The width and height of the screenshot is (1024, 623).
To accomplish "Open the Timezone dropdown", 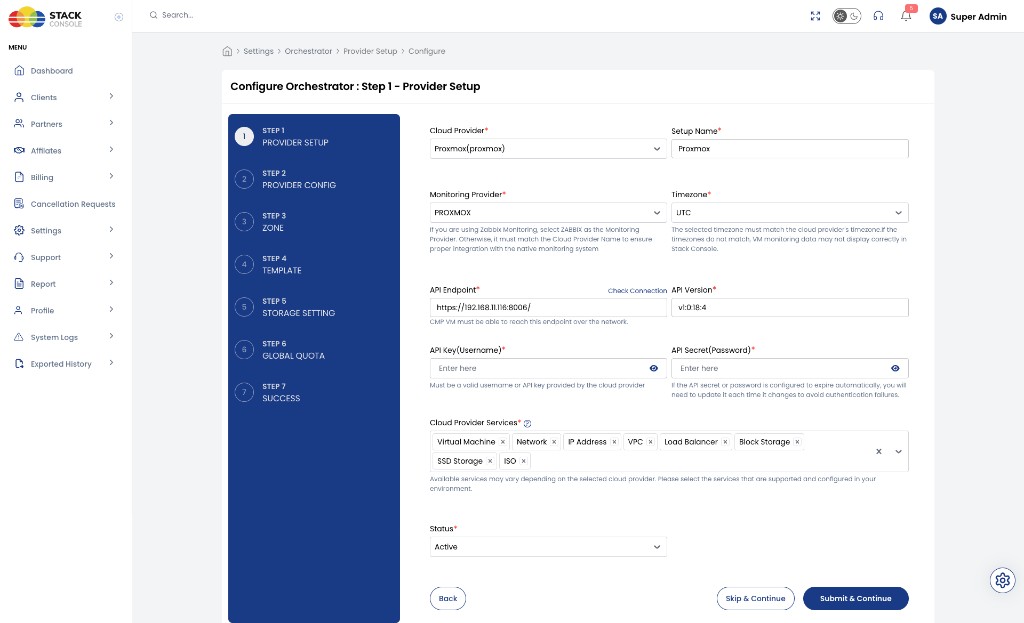I will (x=790, y=212).
